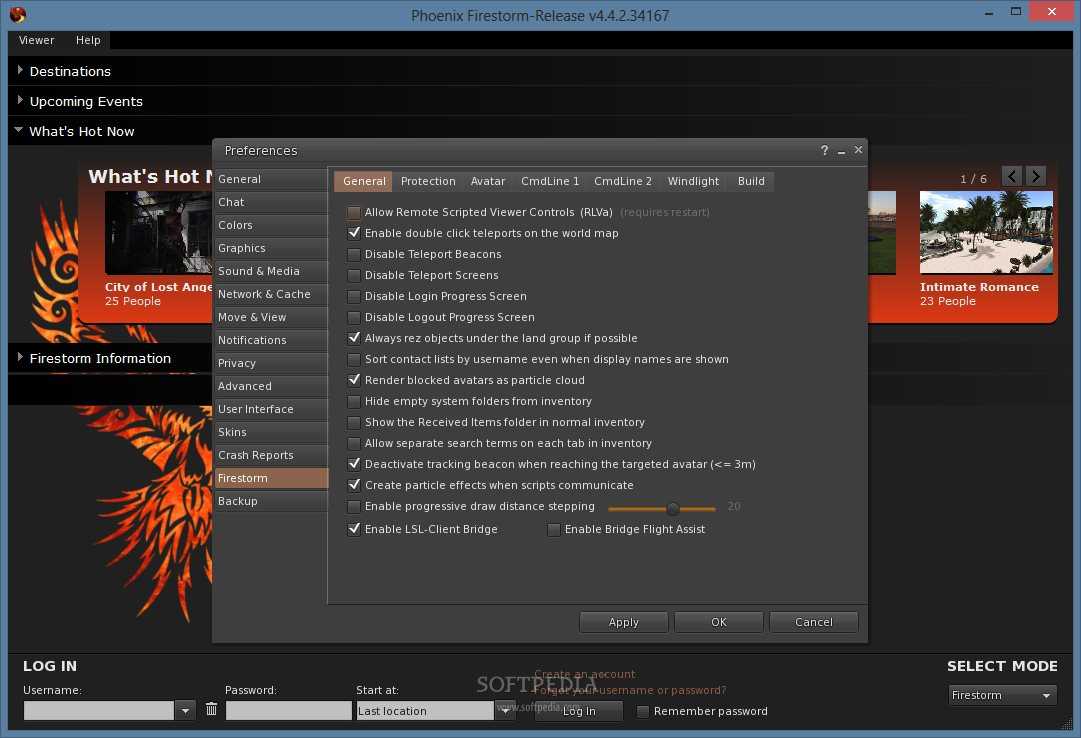Open Network & Cache preferences category
Image resolution: width=1081 pixels, height=738 pixels.
pyautogui.click(x=271, y=294)
